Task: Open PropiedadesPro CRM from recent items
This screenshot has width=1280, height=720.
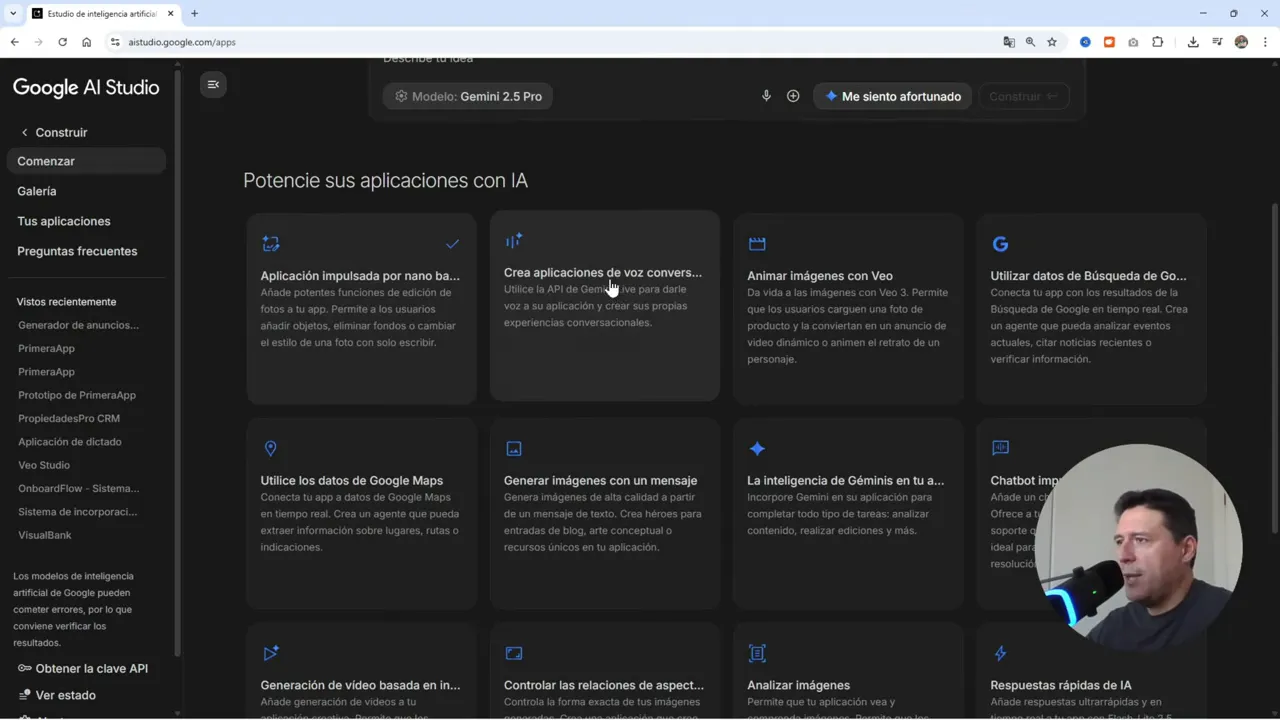Action: 68,418
